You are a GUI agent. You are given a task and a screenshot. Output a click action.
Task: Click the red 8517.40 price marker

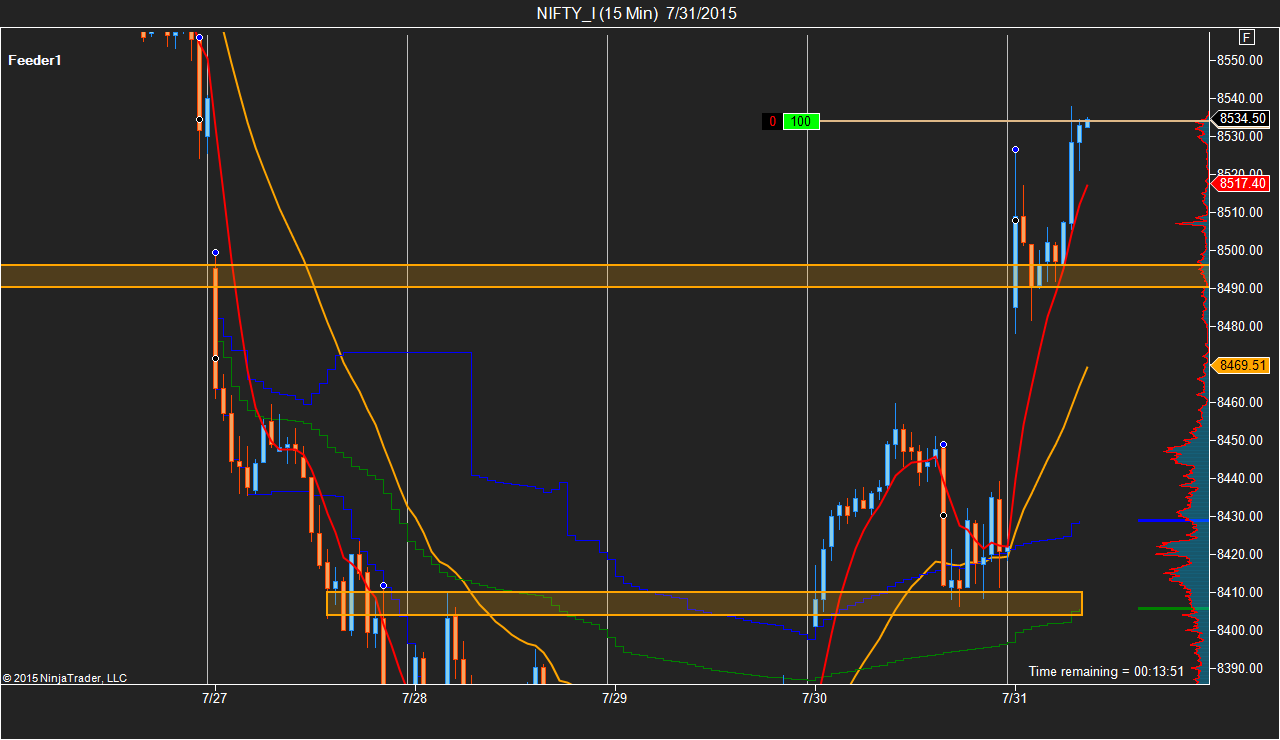point(1242,183)
